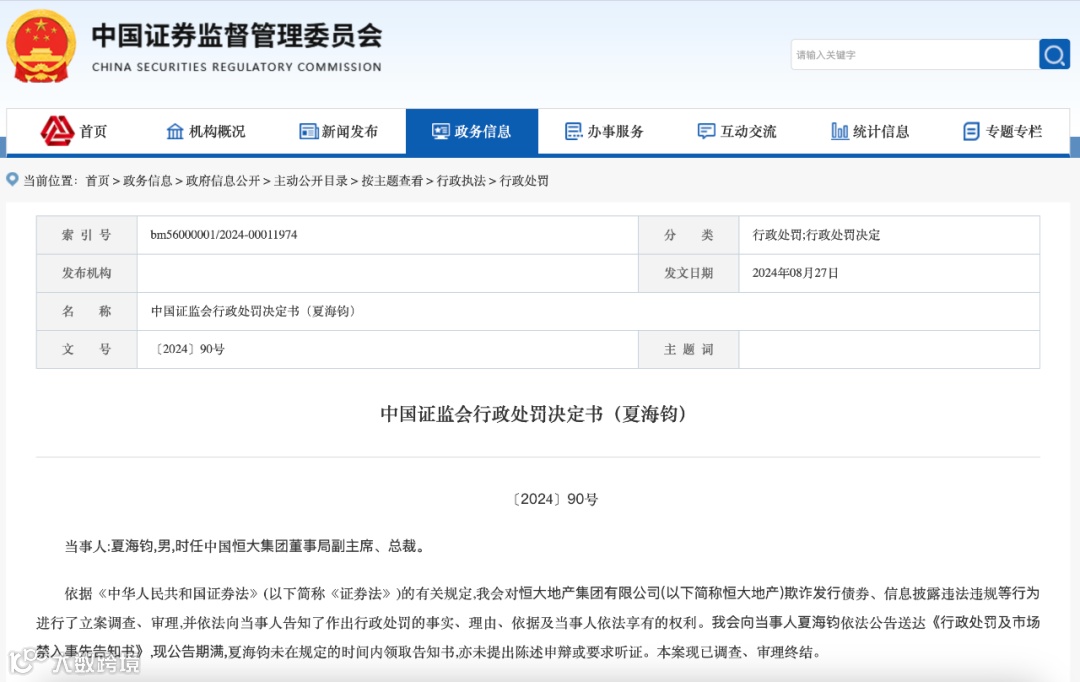The width and height of the screenshot is (1080, 682).
Task: Click the building icon beside 机构概况
Action: (175, 131)
